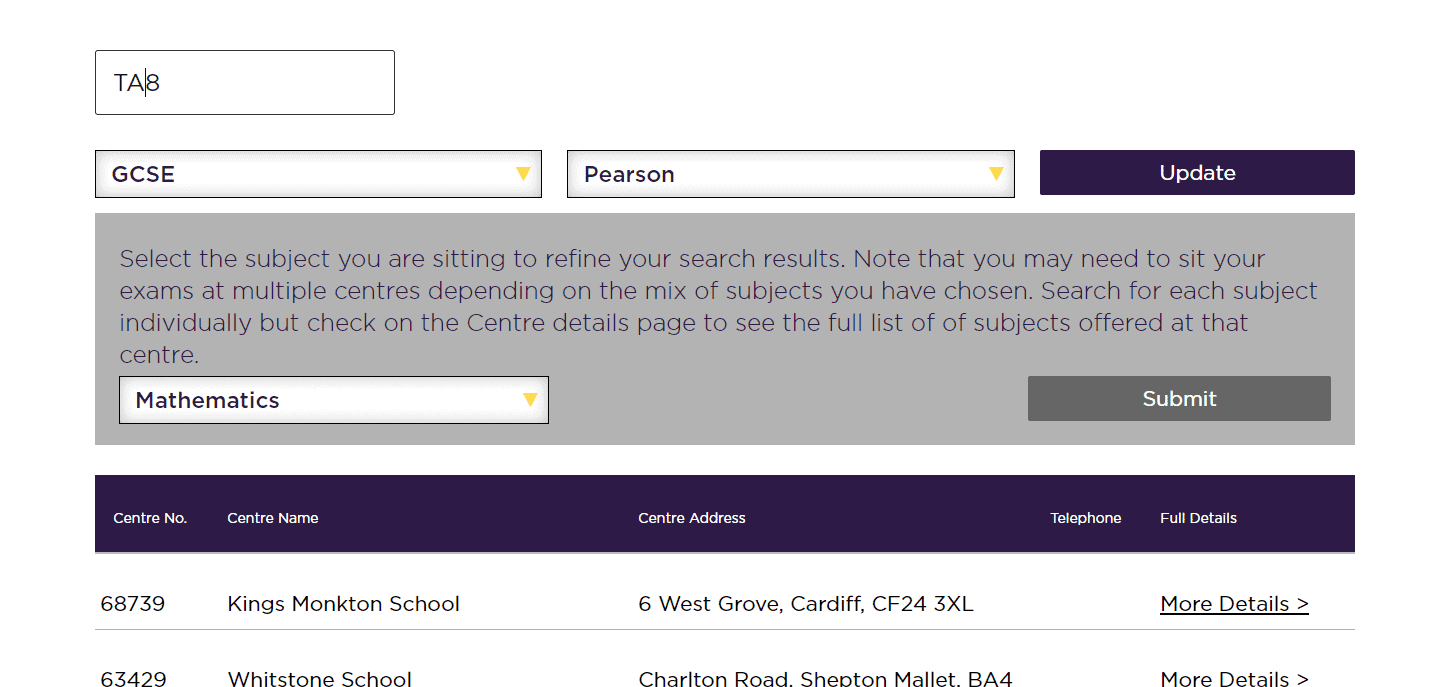
Task: Click the Centre Address column header
Action: click(692, 518)
